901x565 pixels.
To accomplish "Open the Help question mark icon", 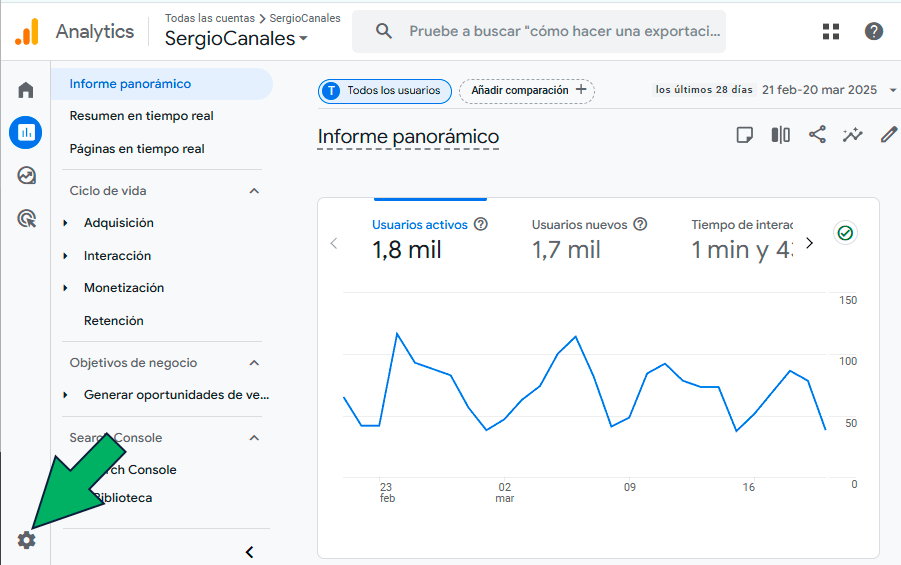I will (x=874, y=31).
